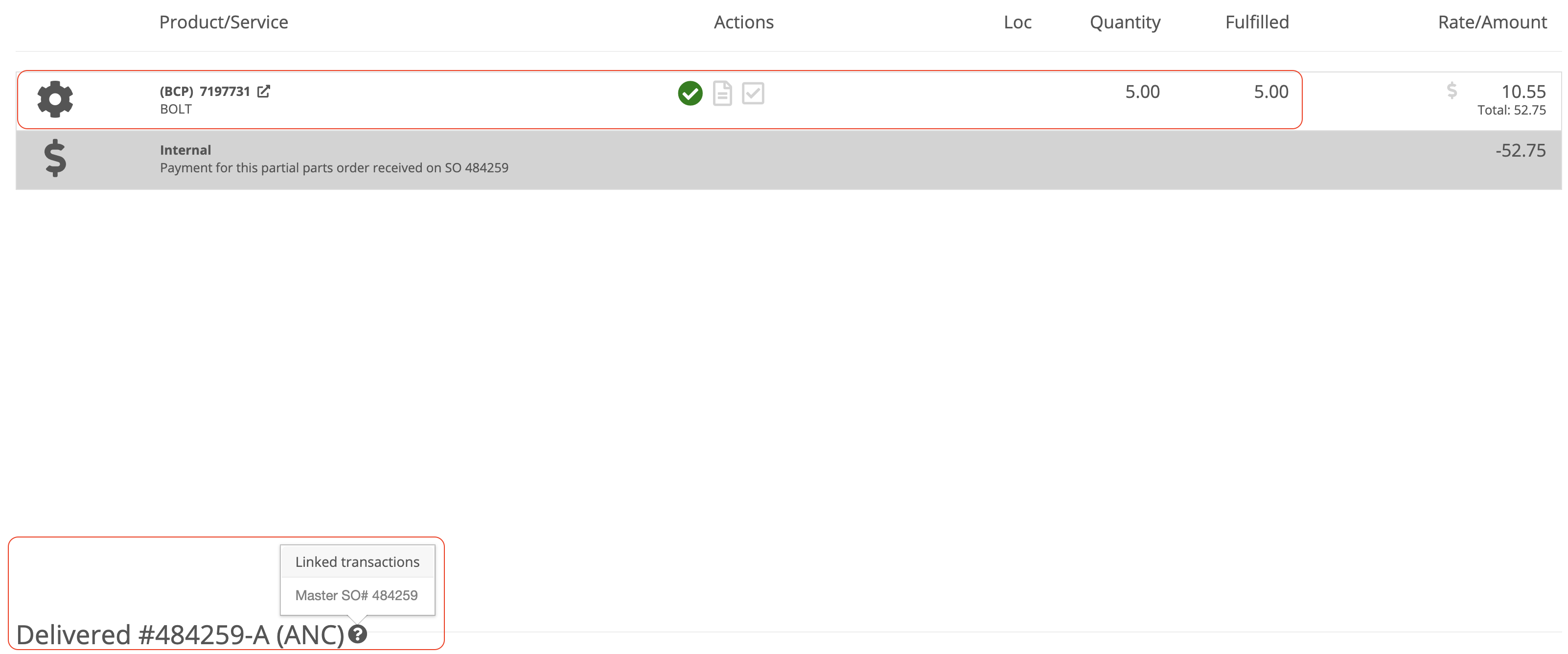1568x654 pixels.
Task: Click the quantity value 5.00
Action: point(1143,92)
